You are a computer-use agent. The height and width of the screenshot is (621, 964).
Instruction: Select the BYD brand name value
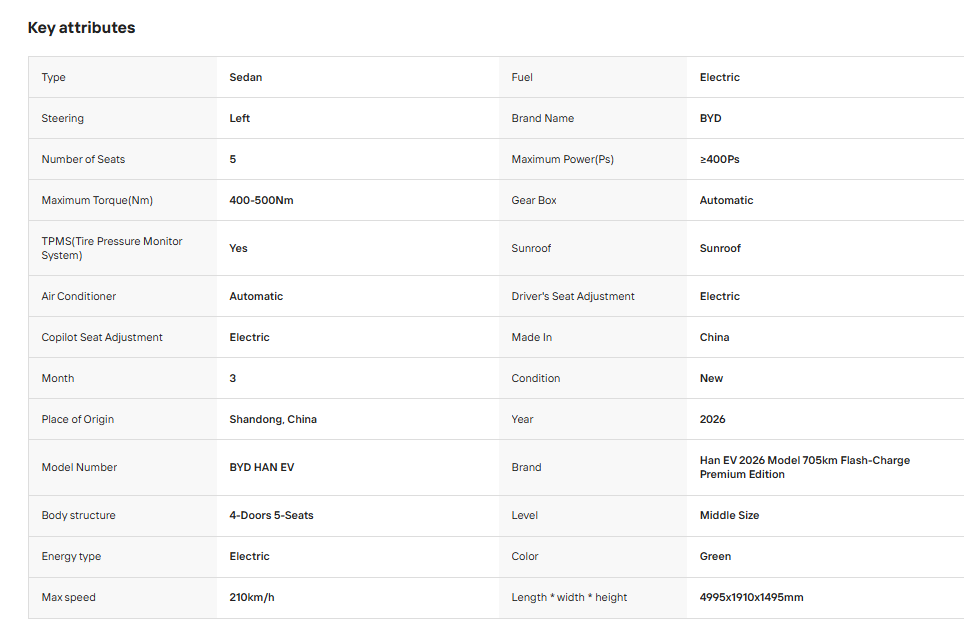[710, 118]
